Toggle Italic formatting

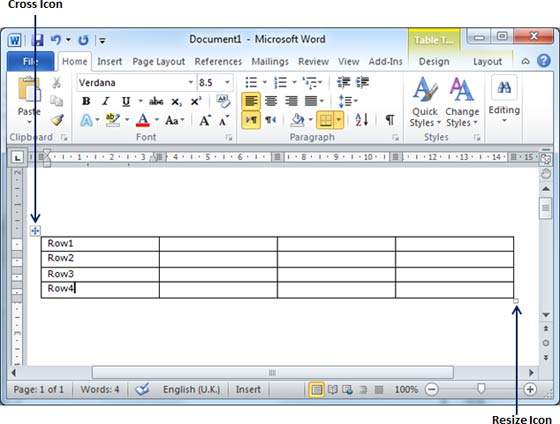pos(106,101)
